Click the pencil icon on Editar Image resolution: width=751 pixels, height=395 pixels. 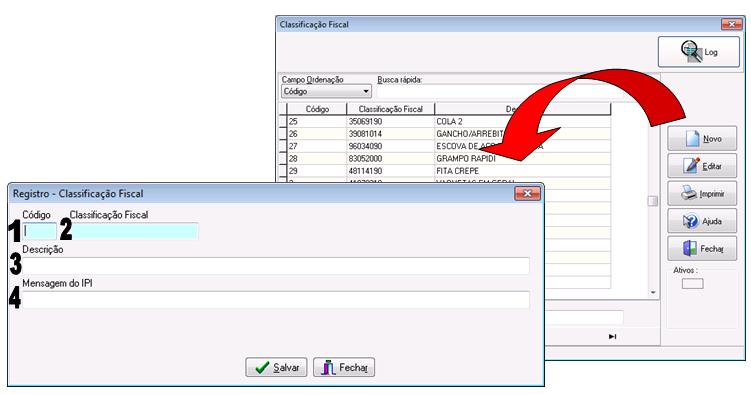[x=692, y=166]
